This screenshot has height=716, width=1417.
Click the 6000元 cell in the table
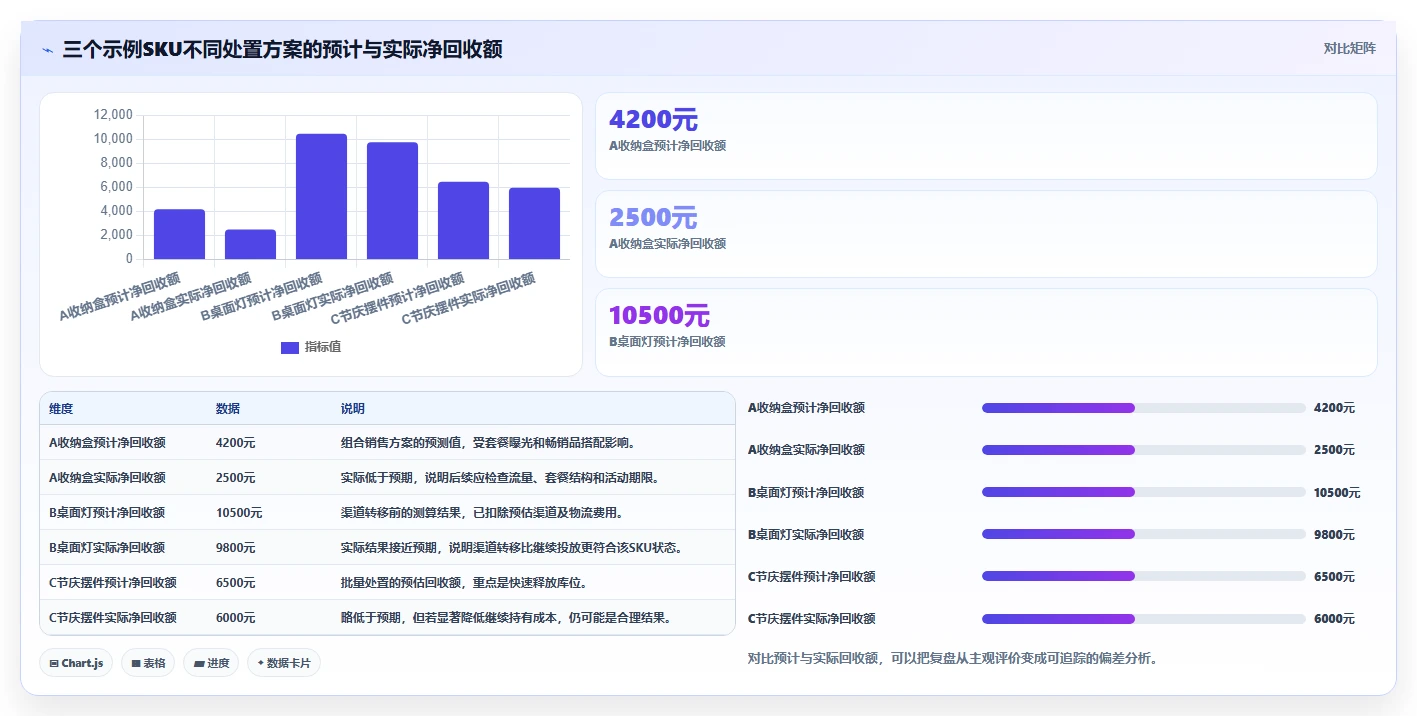(x=235, y=618)
